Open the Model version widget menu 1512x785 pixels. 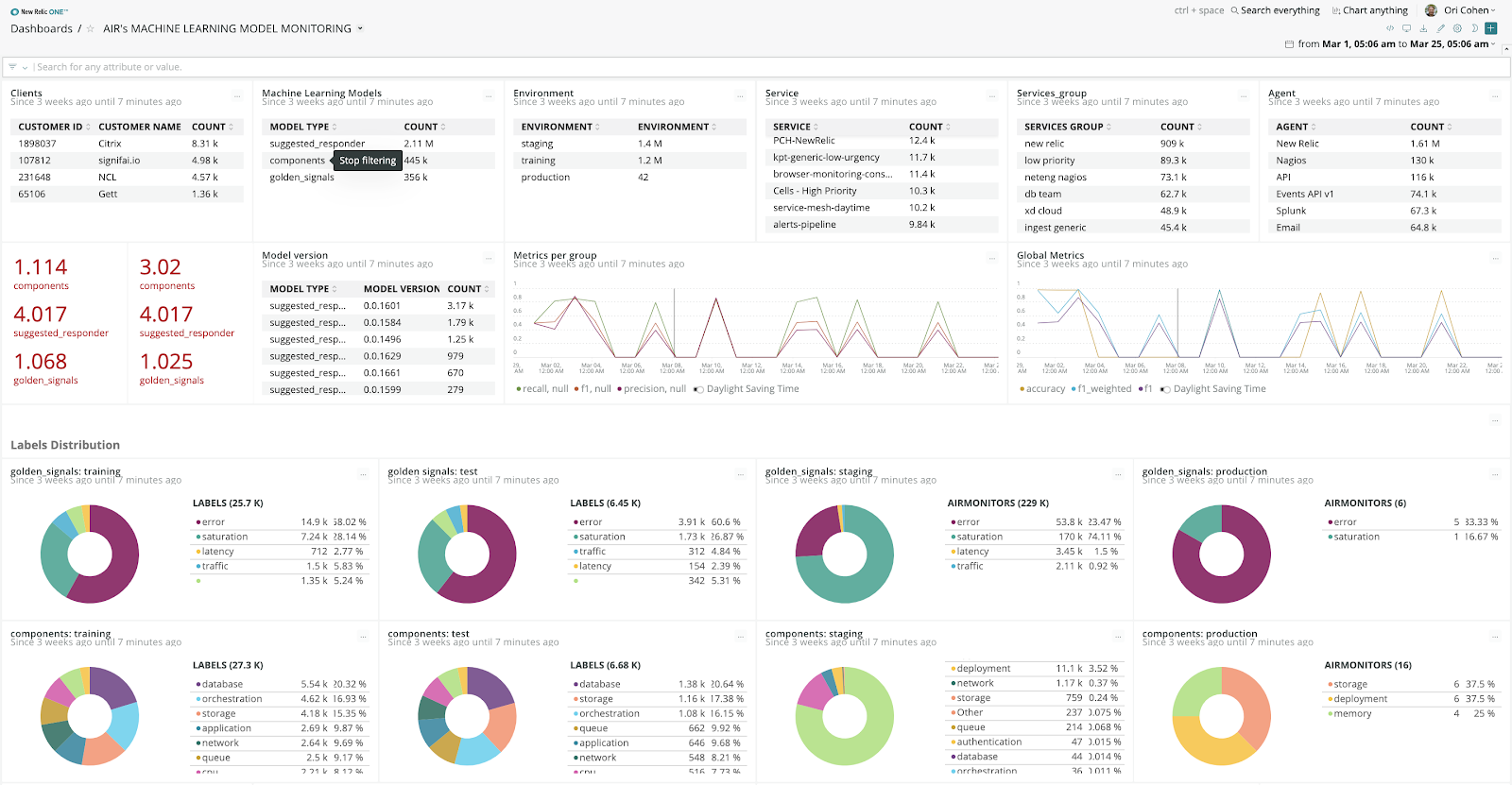(489, 258)
